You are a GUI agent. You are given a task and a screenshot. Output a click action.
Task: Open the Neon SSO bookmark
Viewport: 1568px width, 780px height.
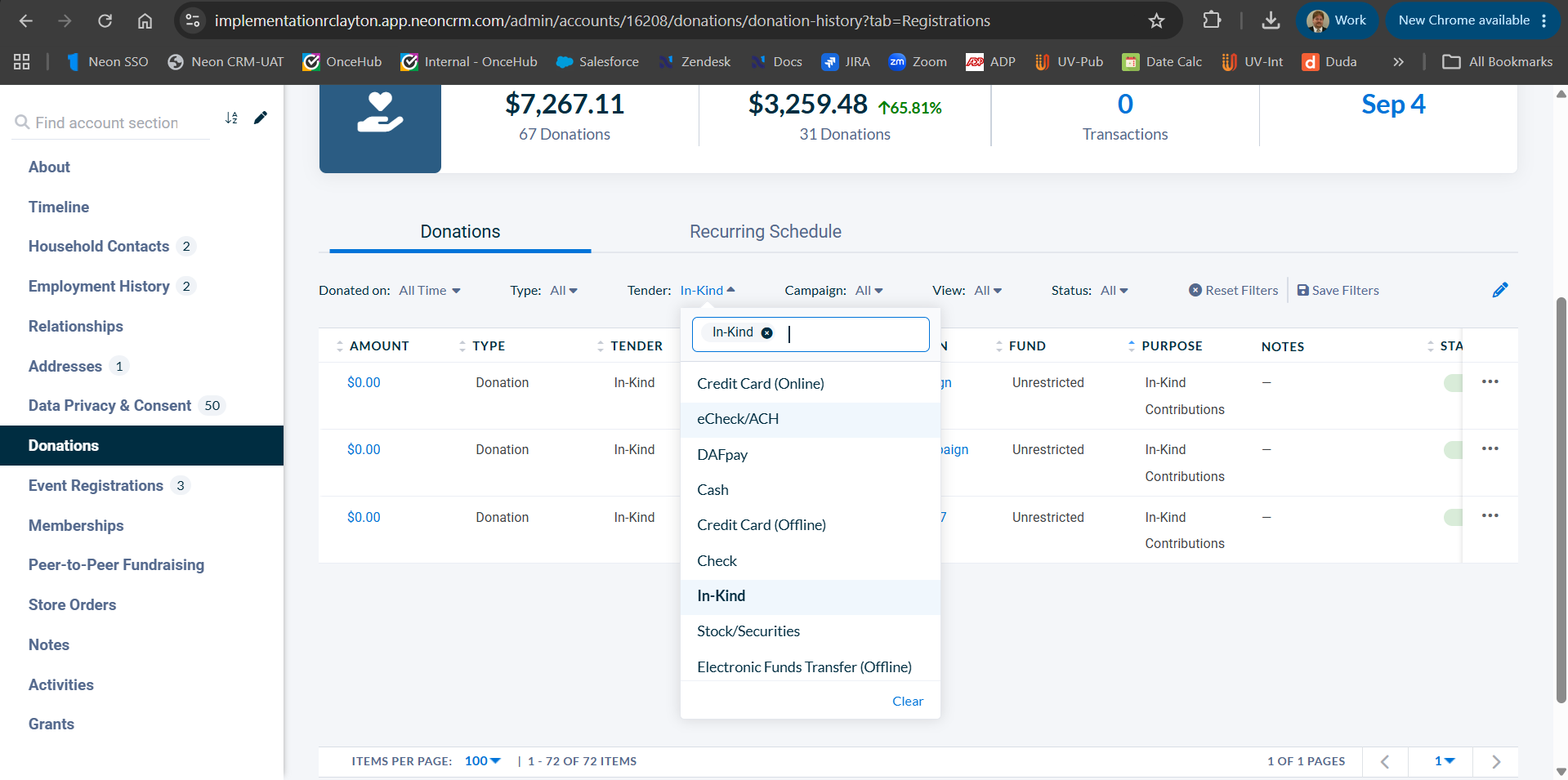point(107,62)
